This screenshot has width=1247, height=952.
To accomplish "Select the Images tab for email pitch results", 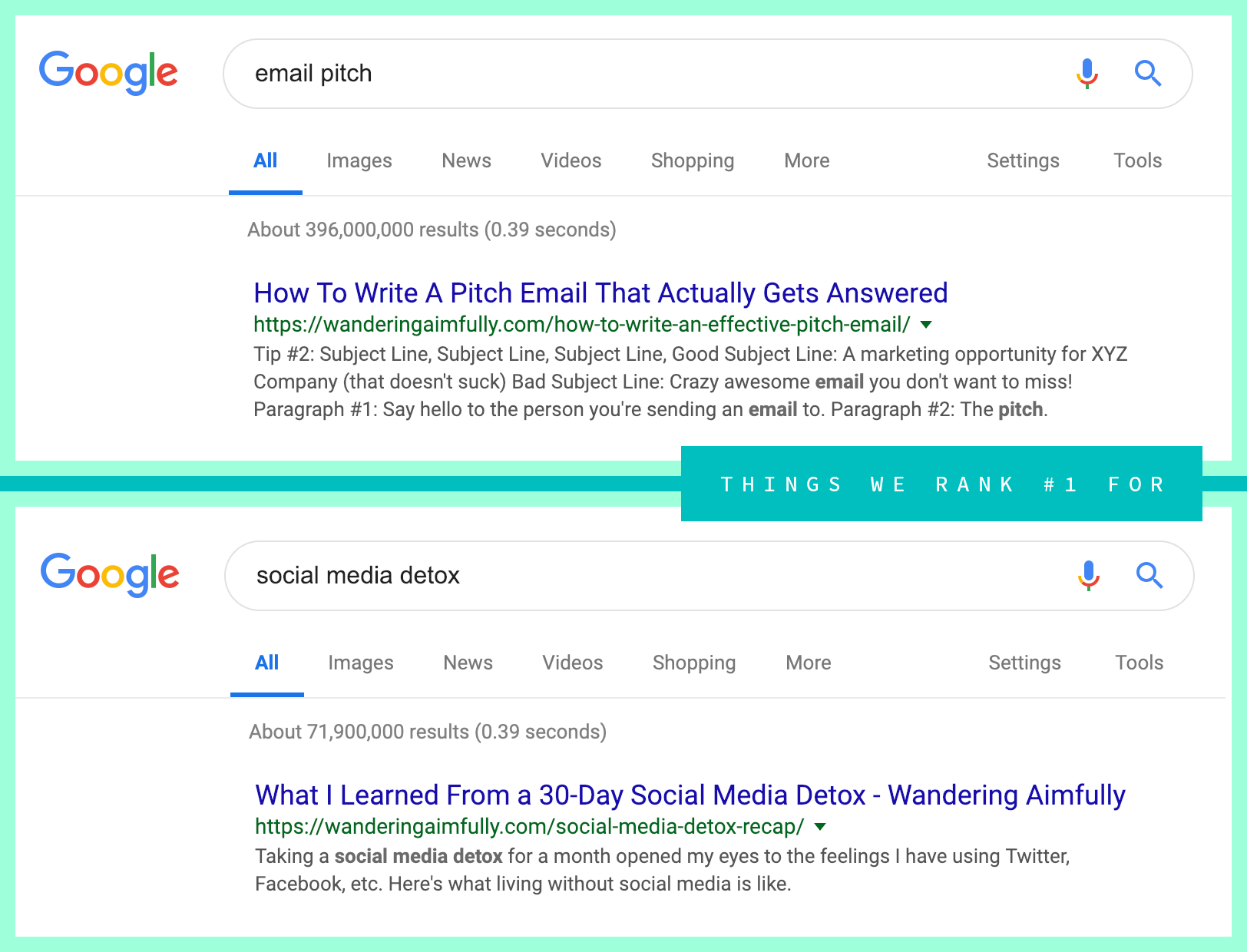I will point(359,160).
